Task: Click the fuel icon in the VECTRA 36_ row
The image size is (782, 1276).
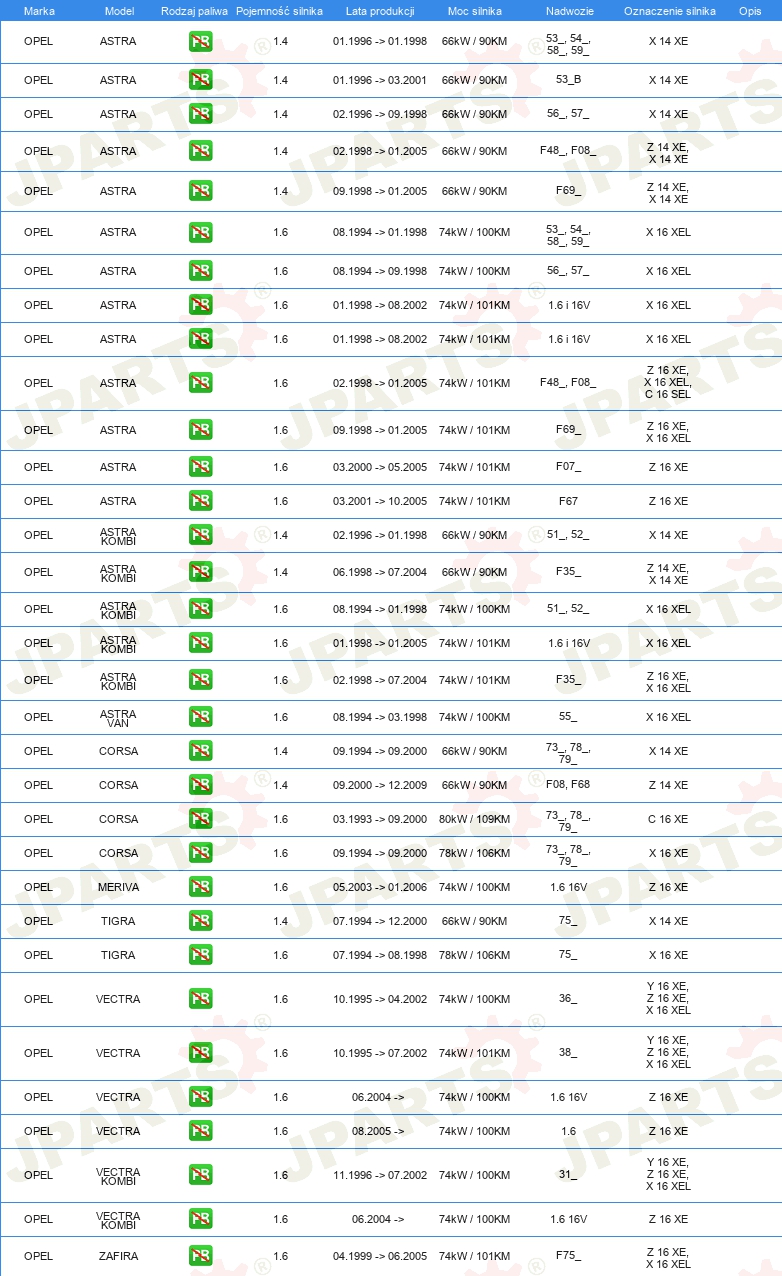Action: 200,999
